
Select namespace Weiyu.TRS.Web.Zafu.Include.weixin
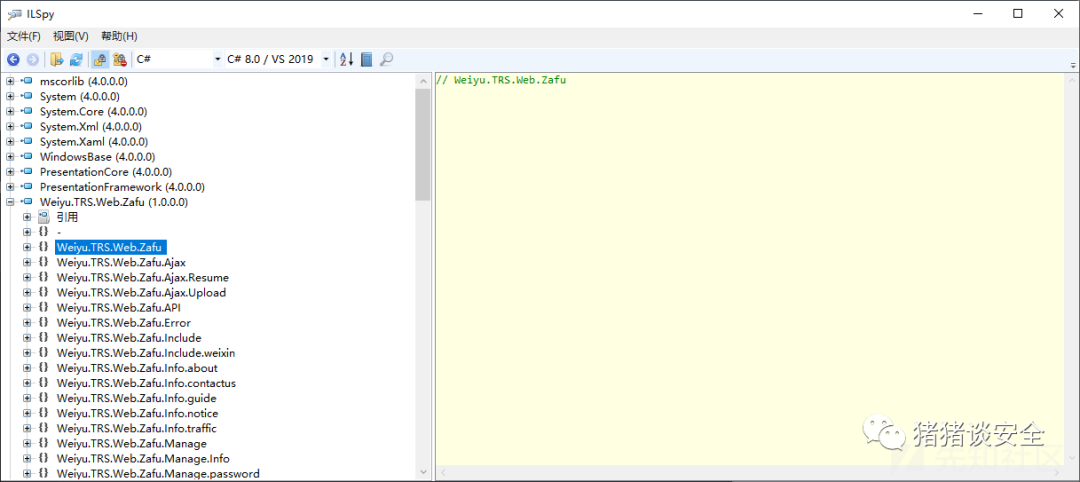coord(146,353)
